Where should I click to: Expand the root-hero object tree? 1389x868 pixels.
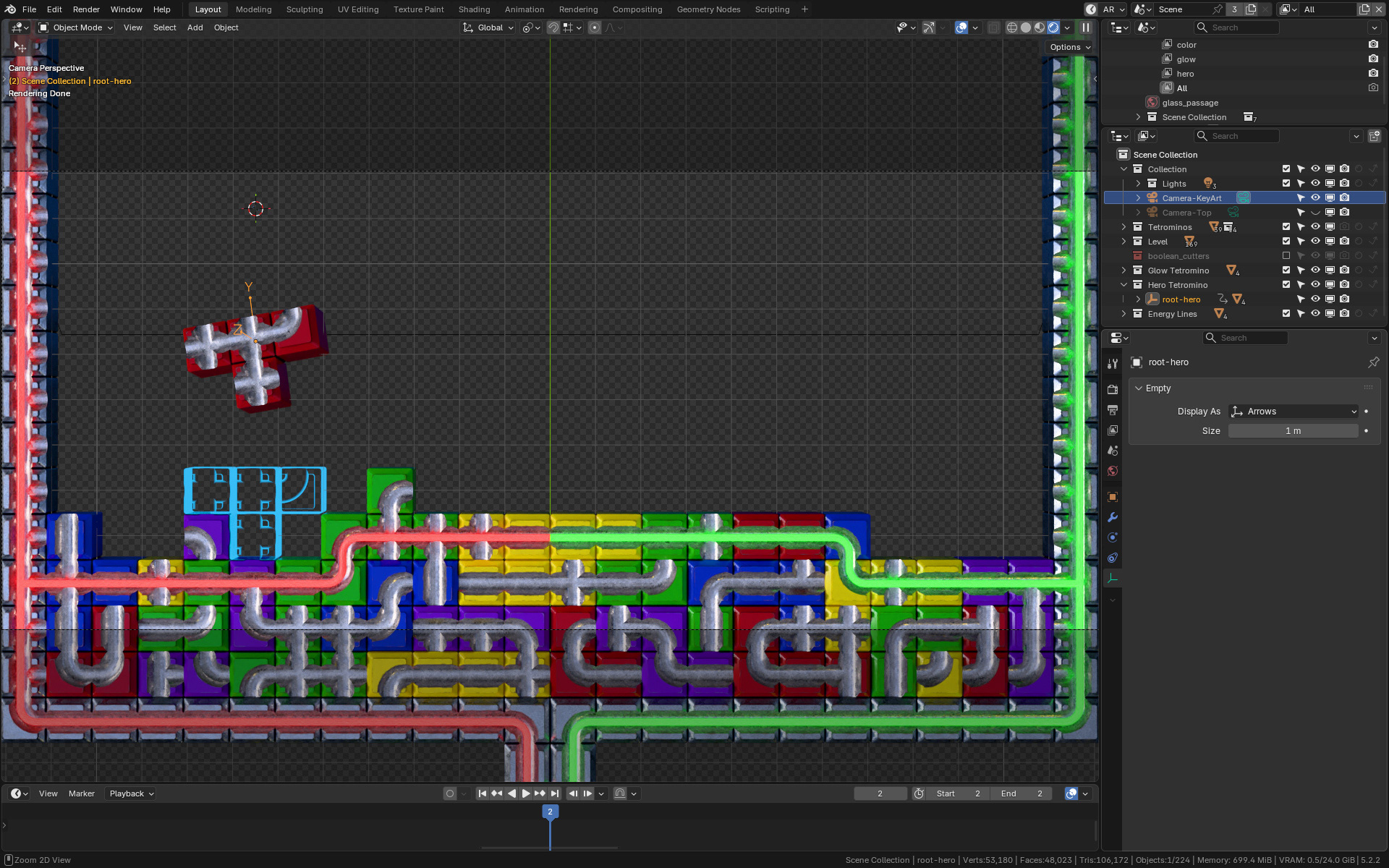pyautogui.click(x=1138, y=299)
